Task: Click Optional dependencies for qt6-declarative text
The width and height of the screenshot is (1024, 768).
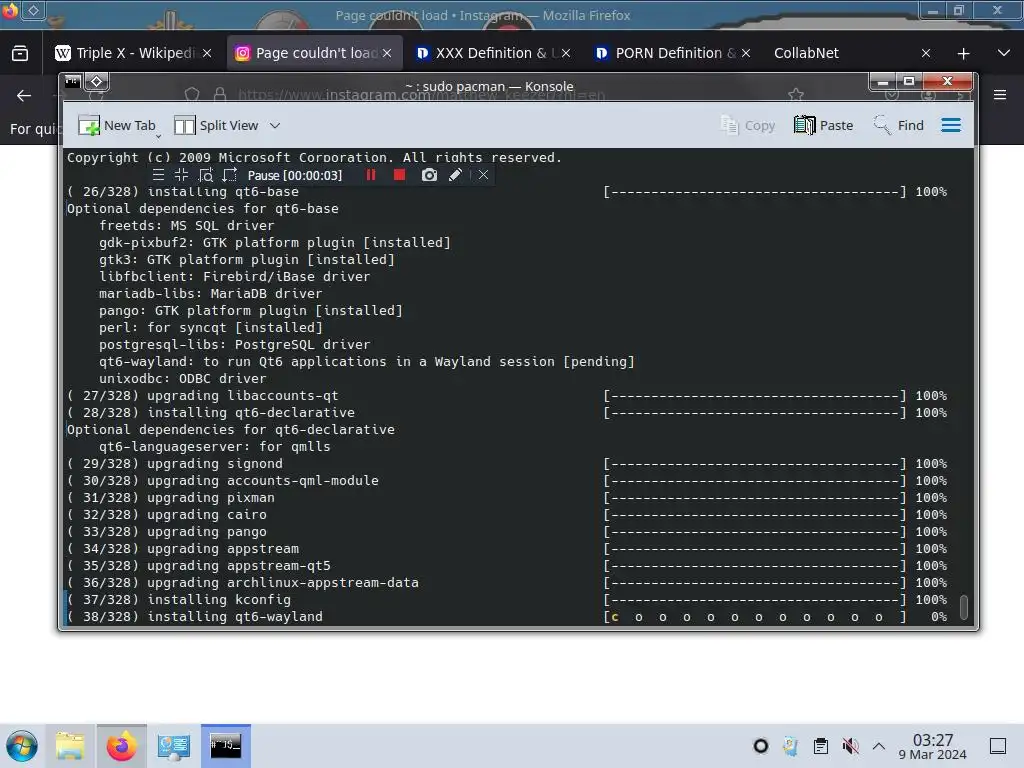Action: (x=231, y=430)
